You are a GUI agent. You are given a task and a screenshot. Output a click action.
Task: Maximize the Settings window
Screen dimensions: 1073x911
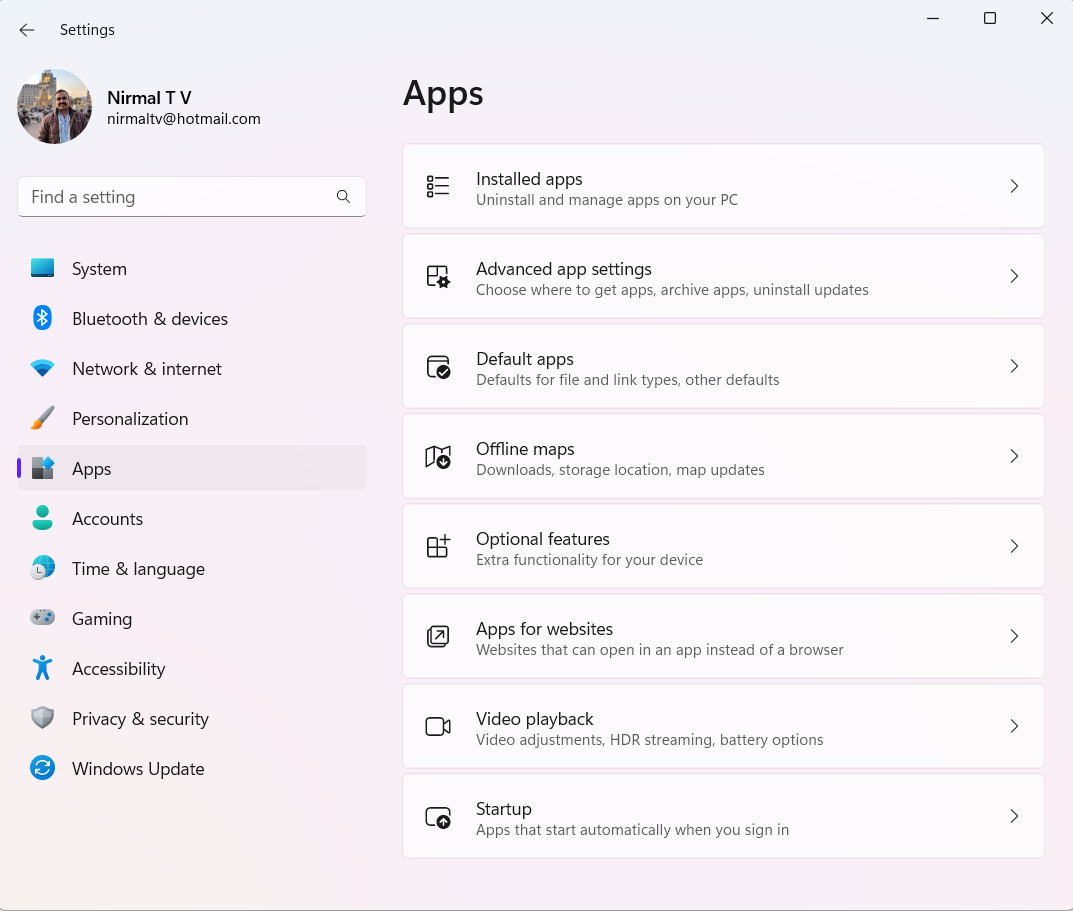pos(990,18)
